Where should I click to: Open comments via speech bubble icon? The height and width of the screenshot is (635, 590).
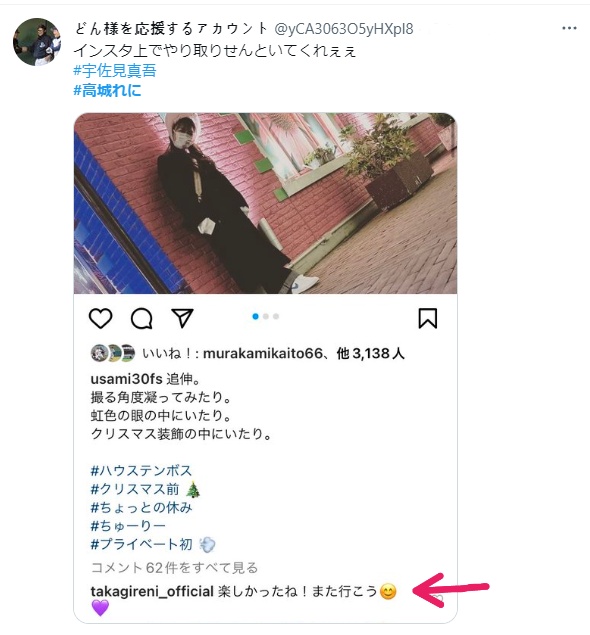tap(141, 318)
